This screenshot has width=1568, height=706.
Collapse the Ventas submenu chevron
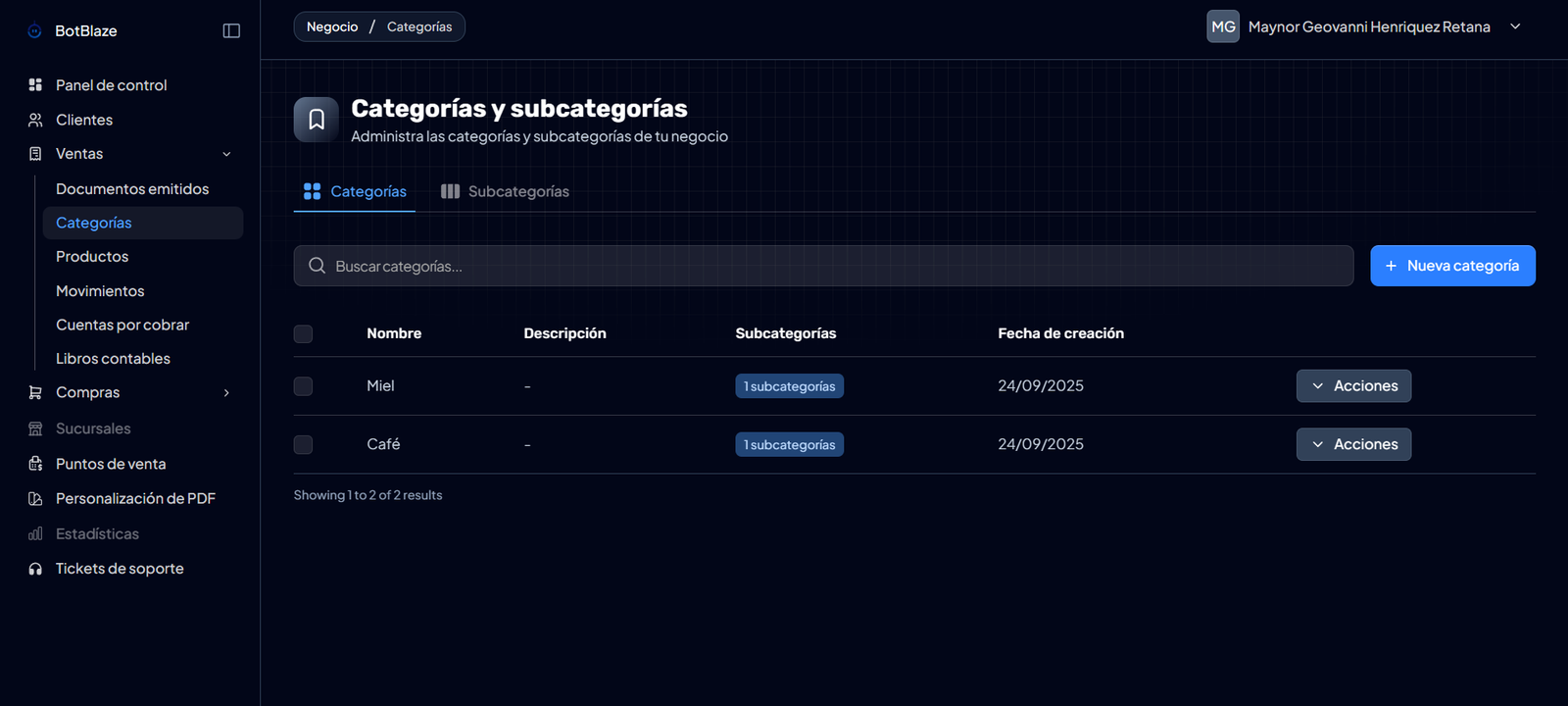pos(226,154)
